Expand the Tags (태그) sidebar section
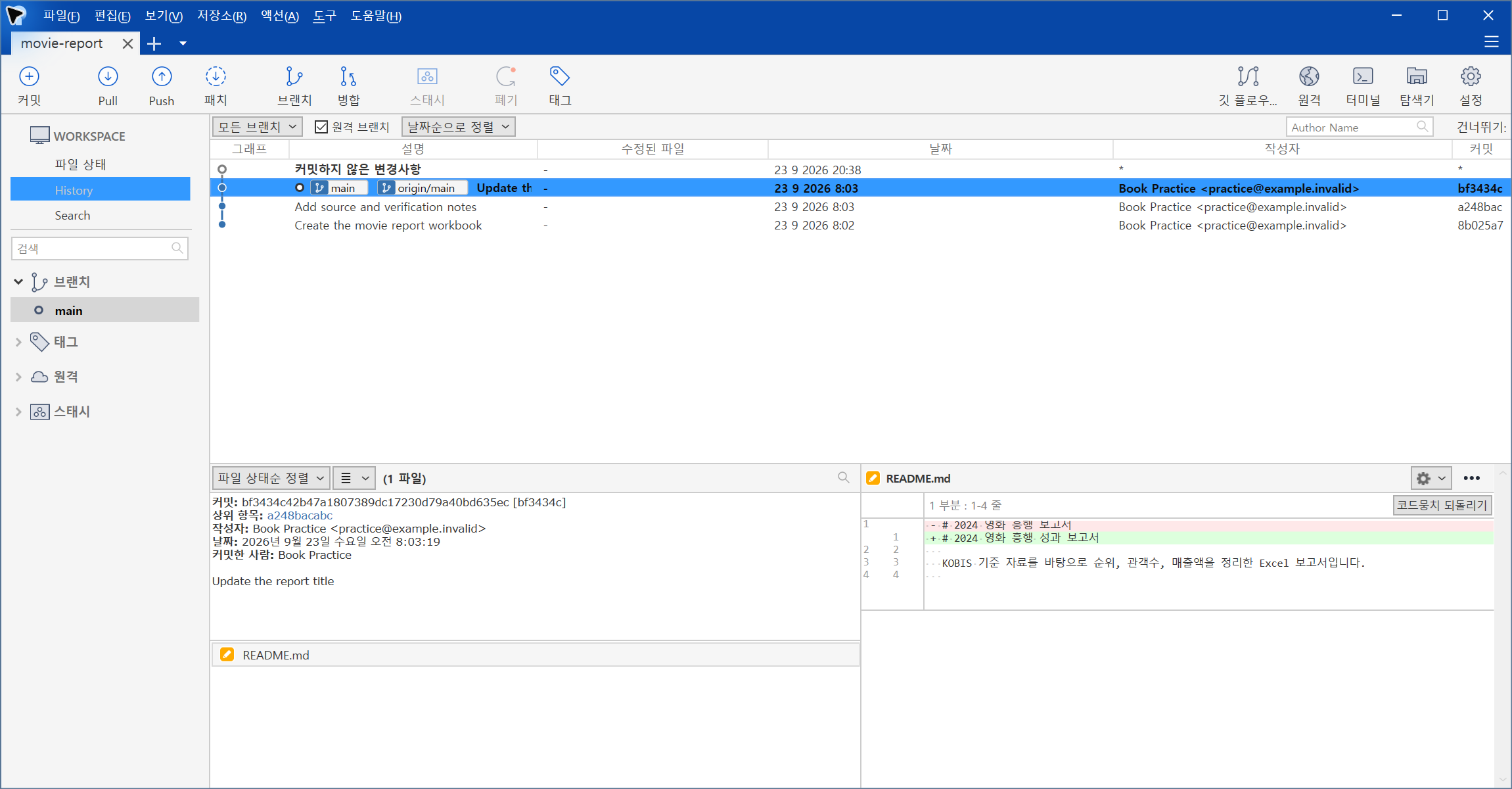The height and width of the screenshot is (789, 1512). (18, 342)
